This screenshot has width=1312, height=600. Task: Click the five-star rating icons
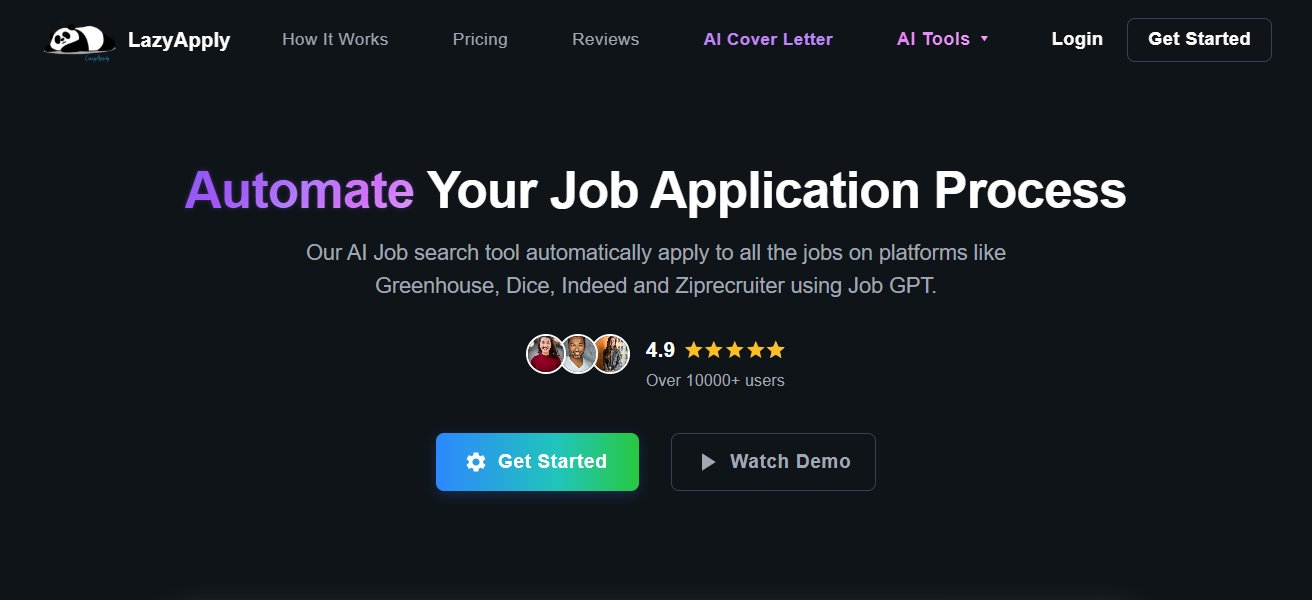click(735, 350)
